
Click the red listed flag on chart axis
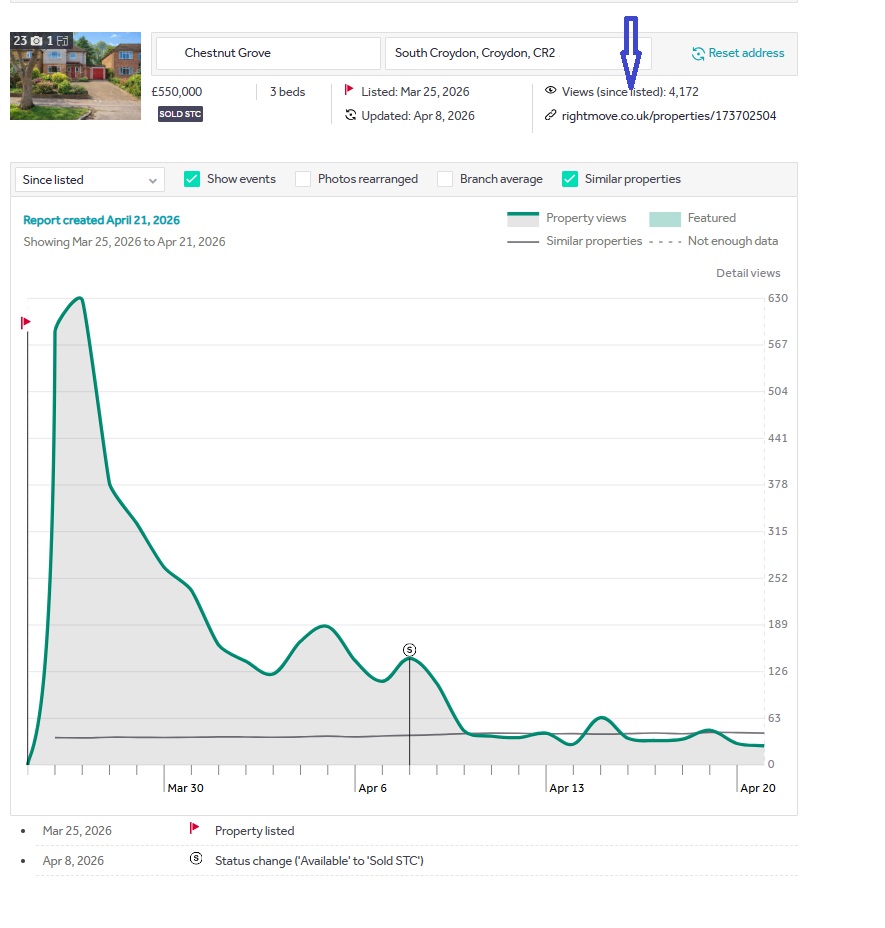point(26,323)
